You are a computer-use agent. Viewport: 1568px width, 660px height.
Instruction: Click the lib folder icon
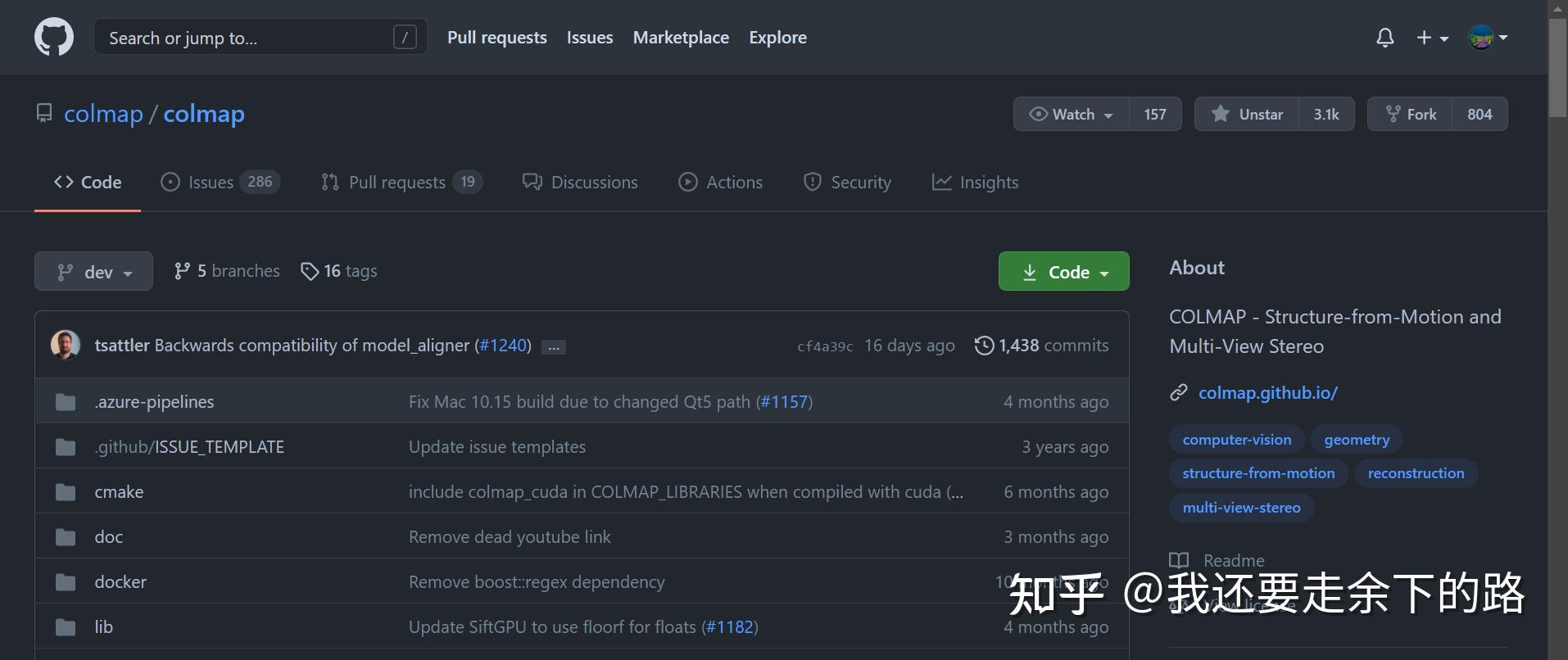pyautogui.click(x=66, y=627)
